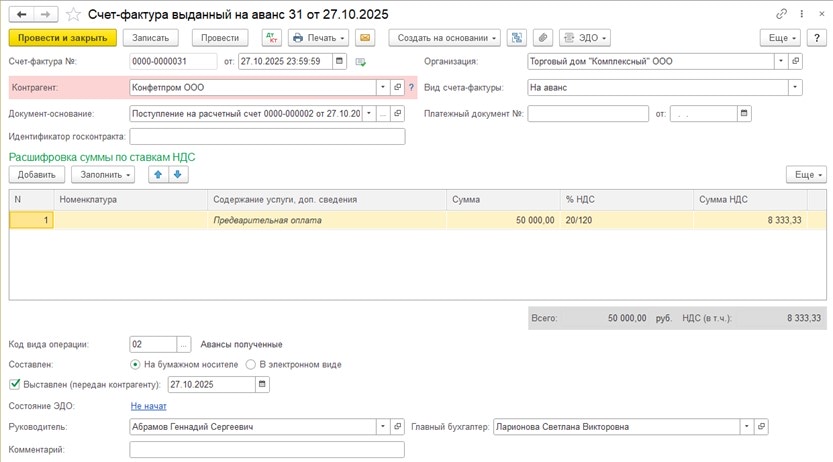Send document by email envelope icon
Screen dimensions: 833x462
365,38
